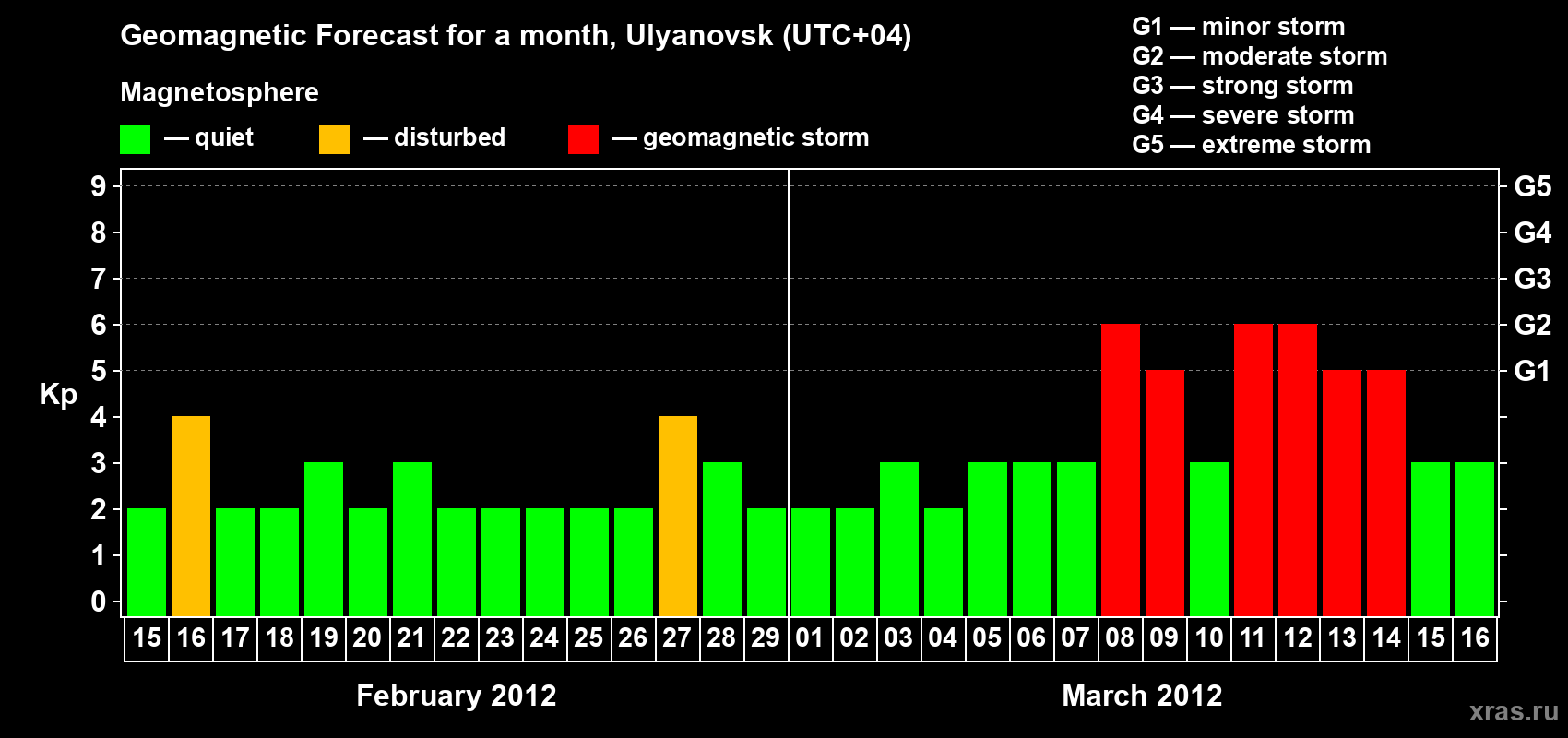Viewport: 1568px width, 738px height.
Task: Click the 'geomagnetic storm' legend text
Action: (x=755, y=138)
